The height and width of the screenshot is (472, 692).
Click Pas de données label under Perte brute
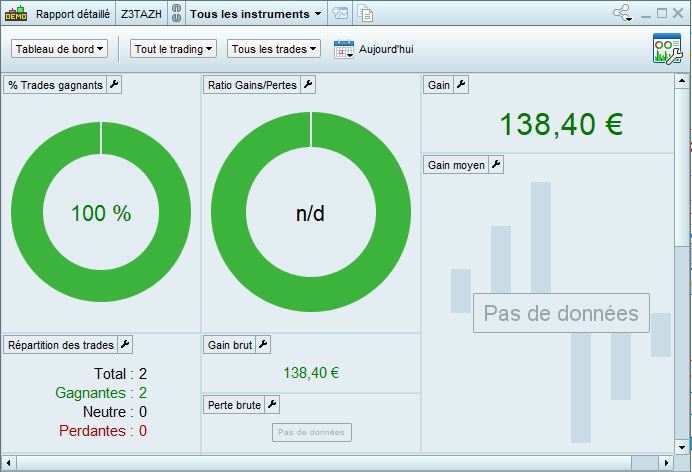[x=312, y=432]
